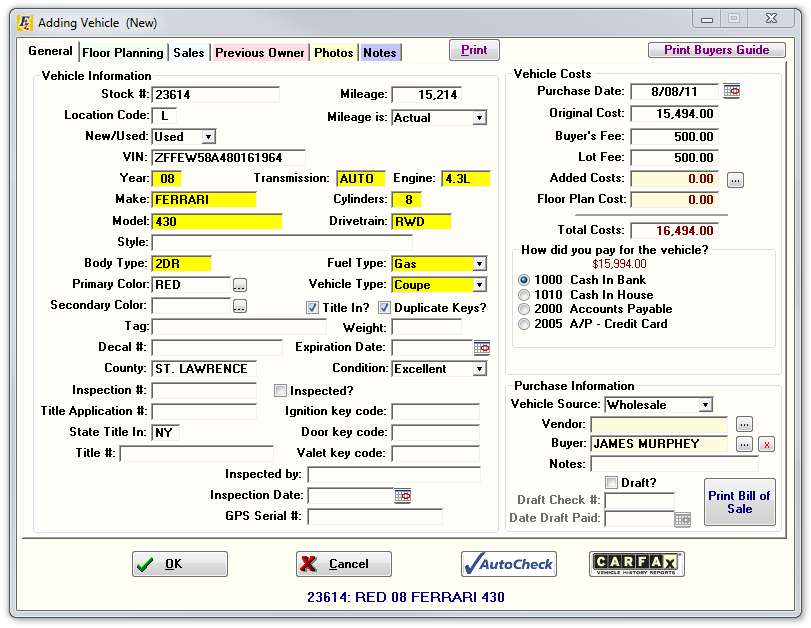The image size is (811, 628).
Task: Browse Vendor lookup ellipsis button
Action: click(744, 424)
